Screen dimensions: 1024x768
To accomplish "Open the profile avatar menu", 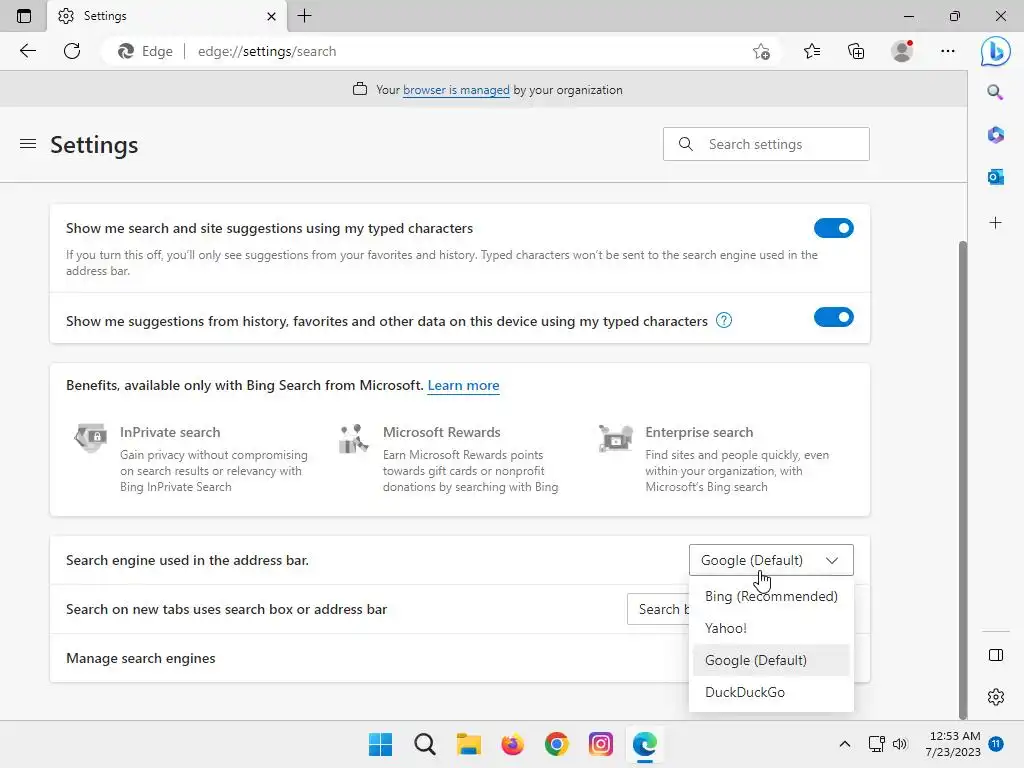I will pyautogui.click(x=902, y=51).
